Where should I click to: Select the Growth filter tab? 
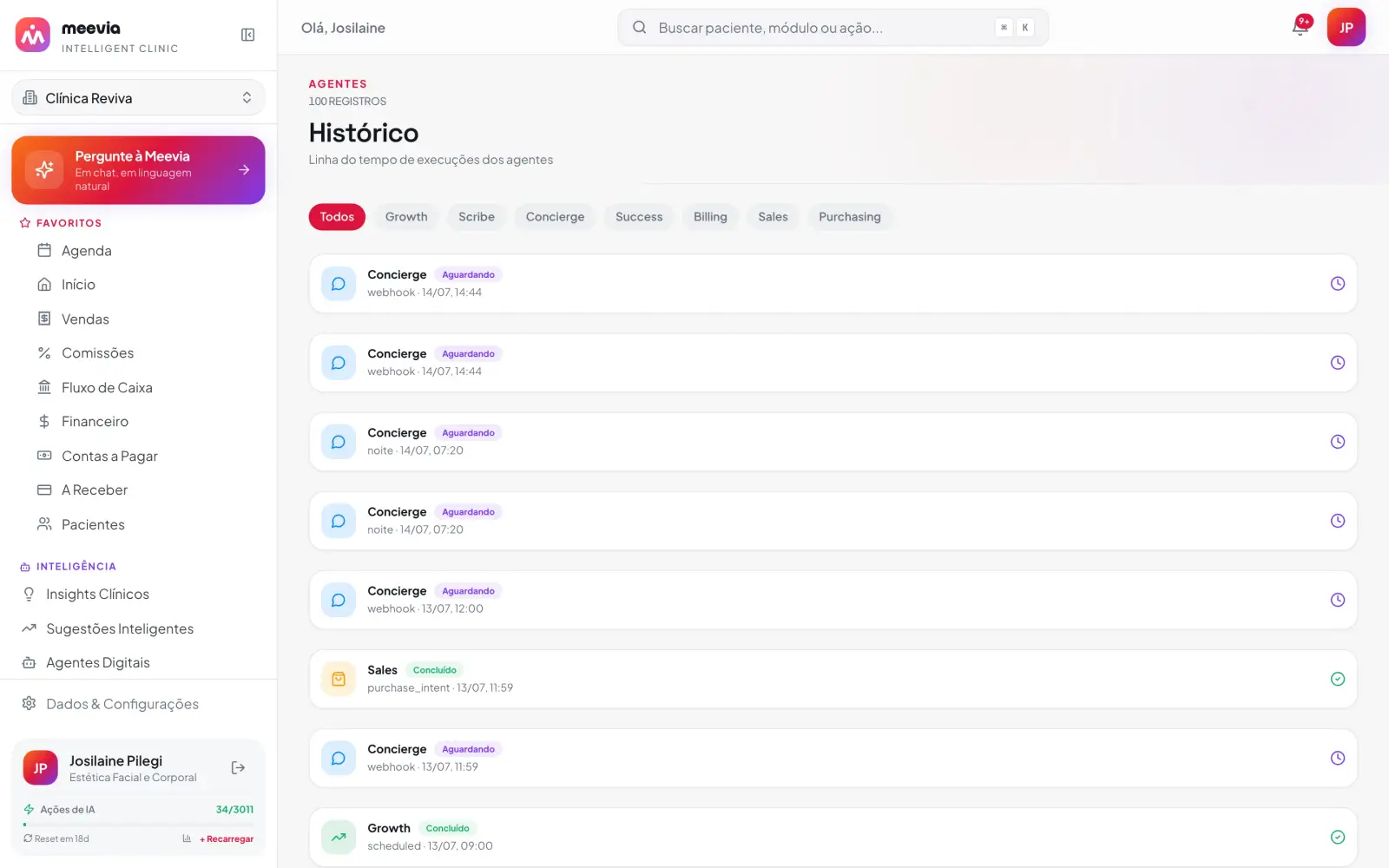point(406,217)
